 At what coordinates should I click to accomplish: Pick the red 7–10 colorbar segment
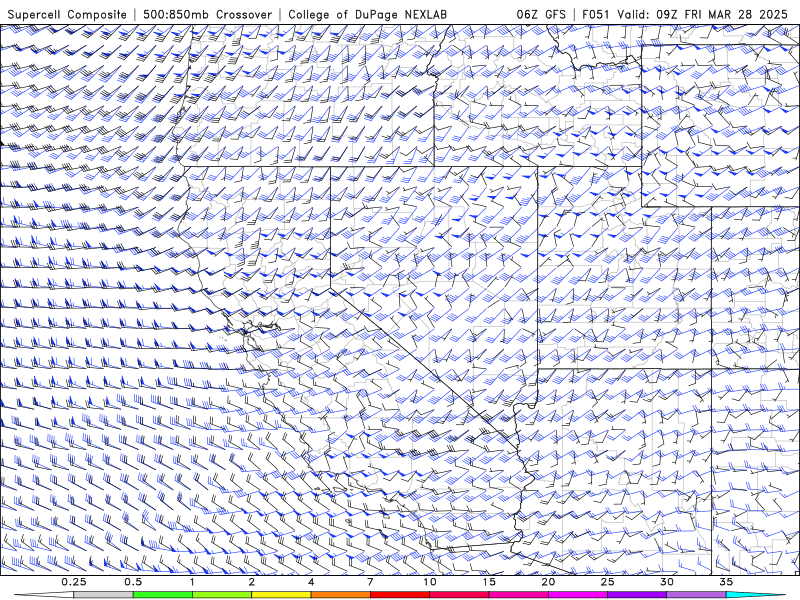point(400,595)
